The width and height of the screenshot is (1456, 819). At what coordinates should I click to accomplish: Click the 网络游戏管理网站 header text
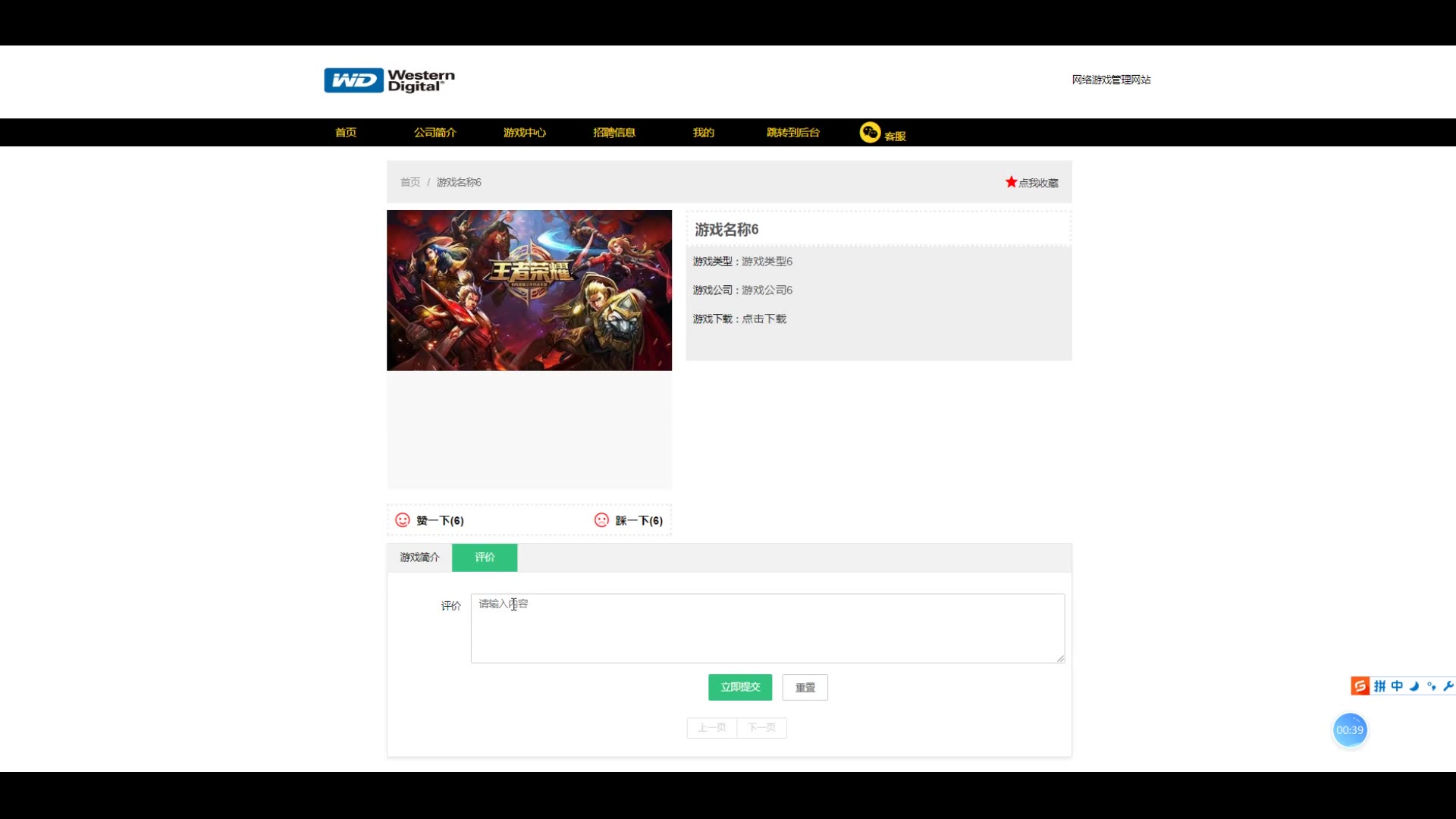coord(1111,80)
